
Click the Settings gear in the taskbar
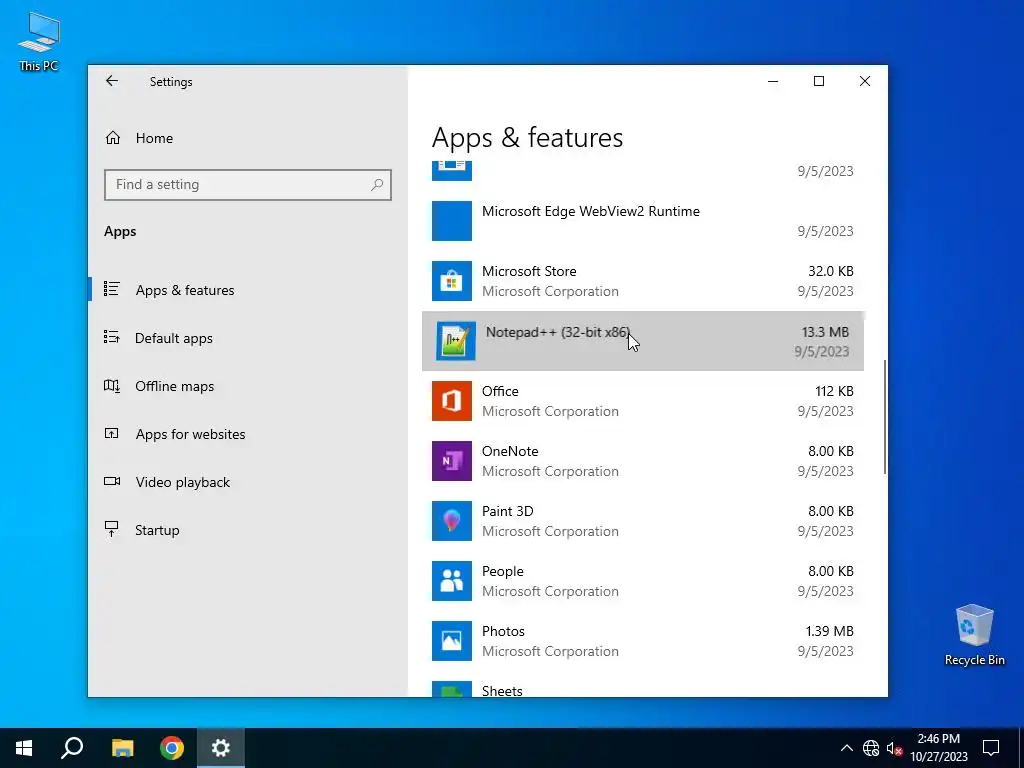click(x=221, y=748)
